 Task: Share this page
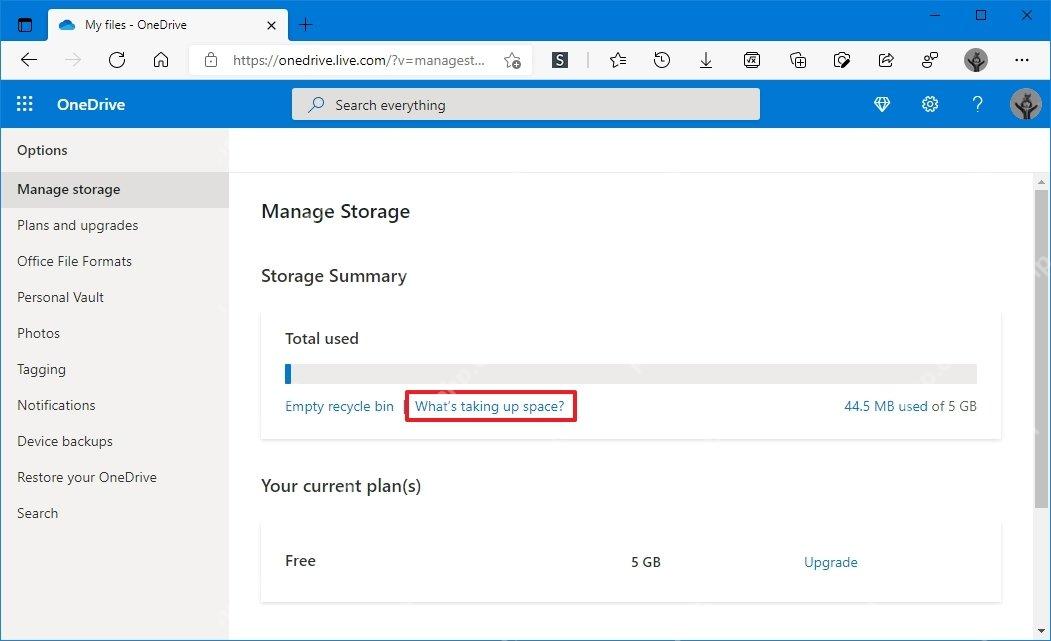click(x=886, y=60)
